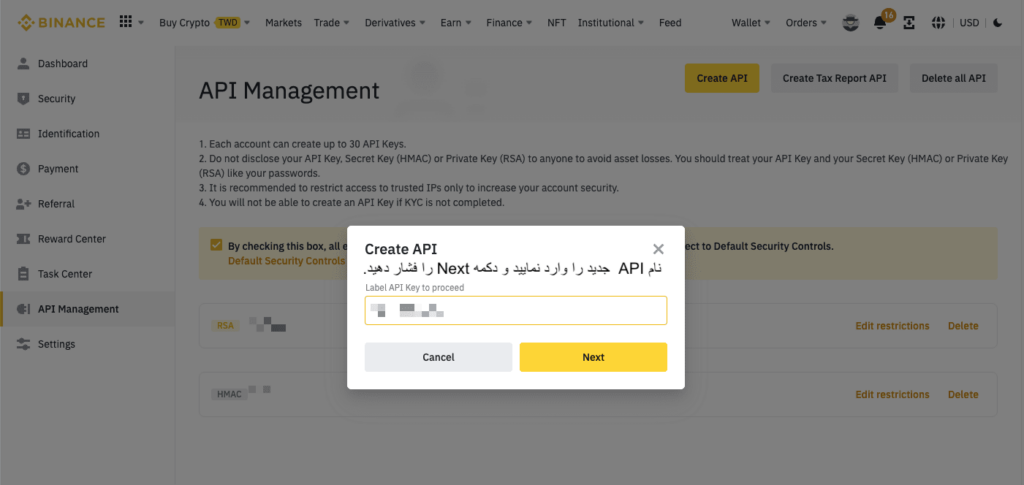The image size is (1024, 485).
Task: Open the apps grid icon
Action: point(126,22)
